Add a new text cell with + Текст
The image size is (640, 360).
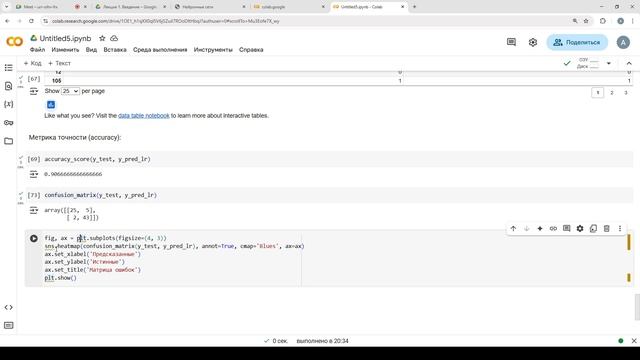pos(60,63)
